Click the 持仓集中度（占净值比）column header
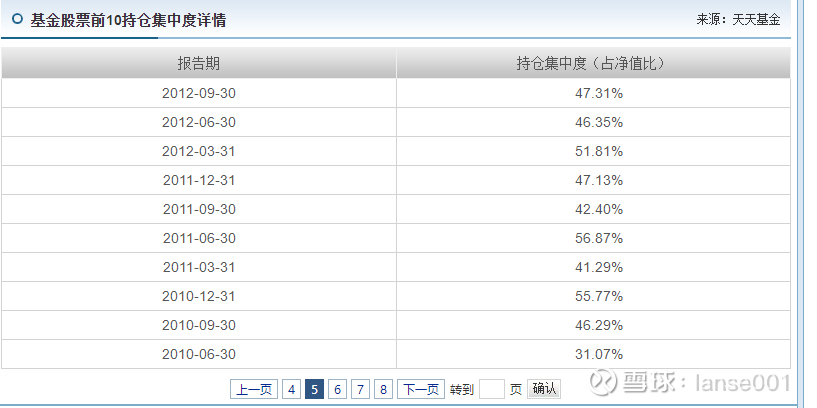 (x=592, y=63)
